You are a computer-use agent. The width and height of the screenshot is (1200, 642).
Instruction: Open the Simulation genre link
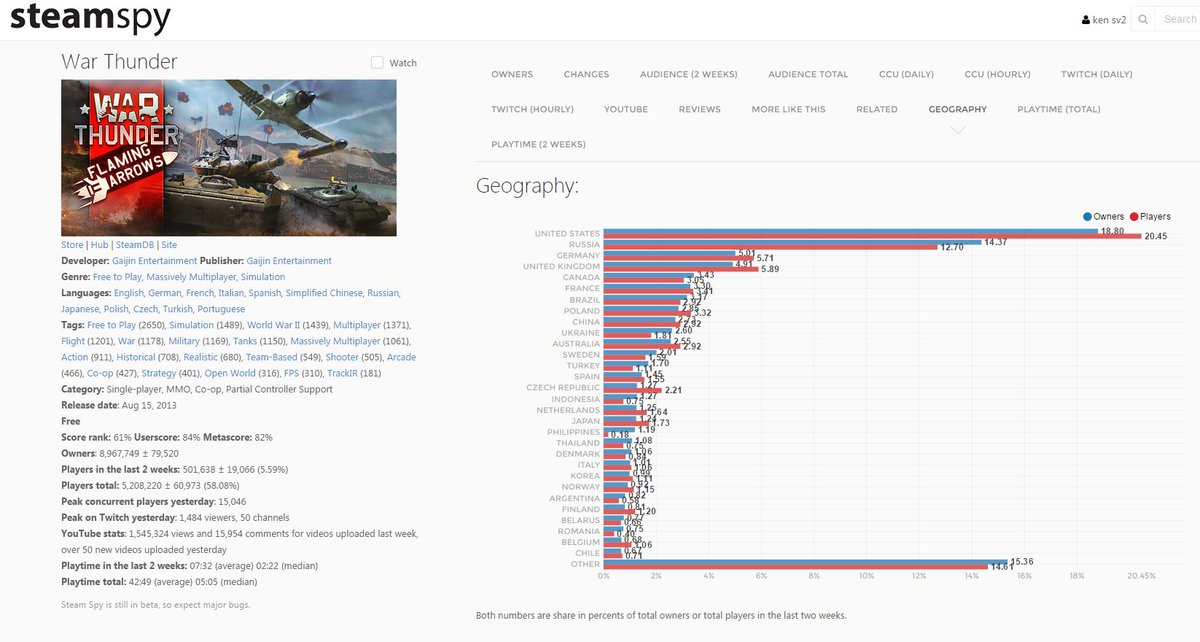pos(263,277)
